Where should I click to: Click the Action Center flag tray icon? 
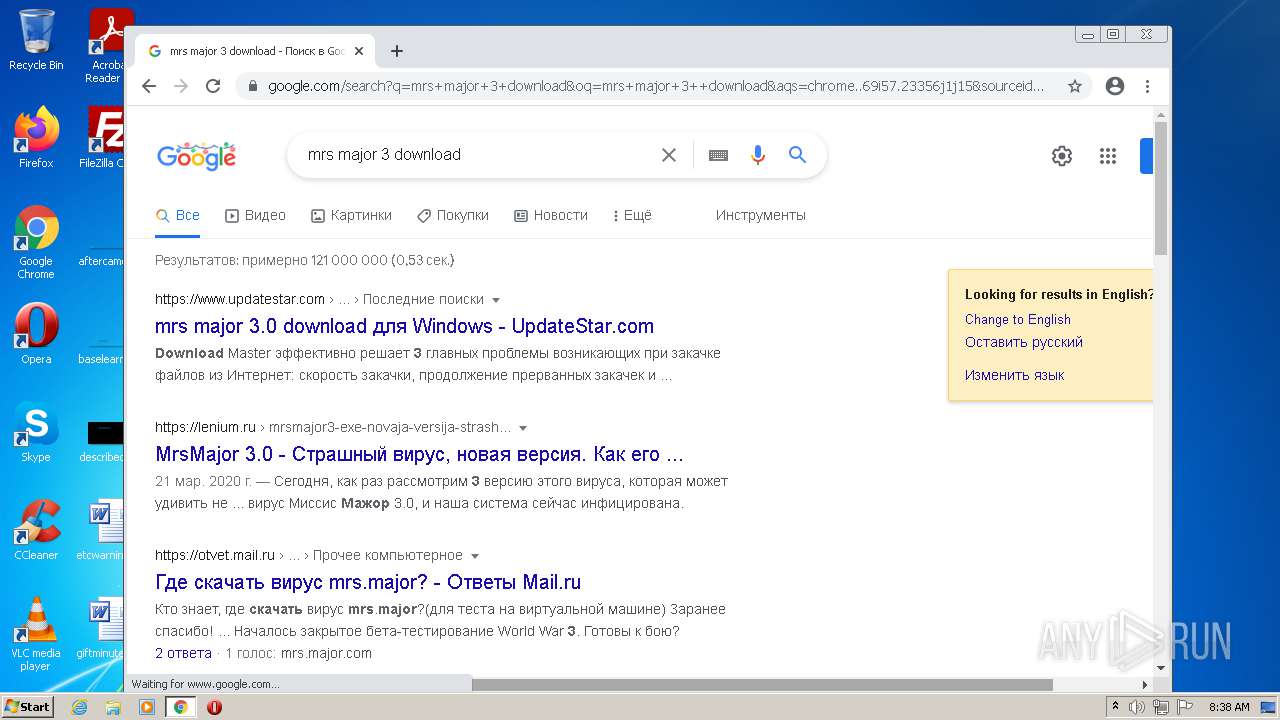coord(1183,707)
